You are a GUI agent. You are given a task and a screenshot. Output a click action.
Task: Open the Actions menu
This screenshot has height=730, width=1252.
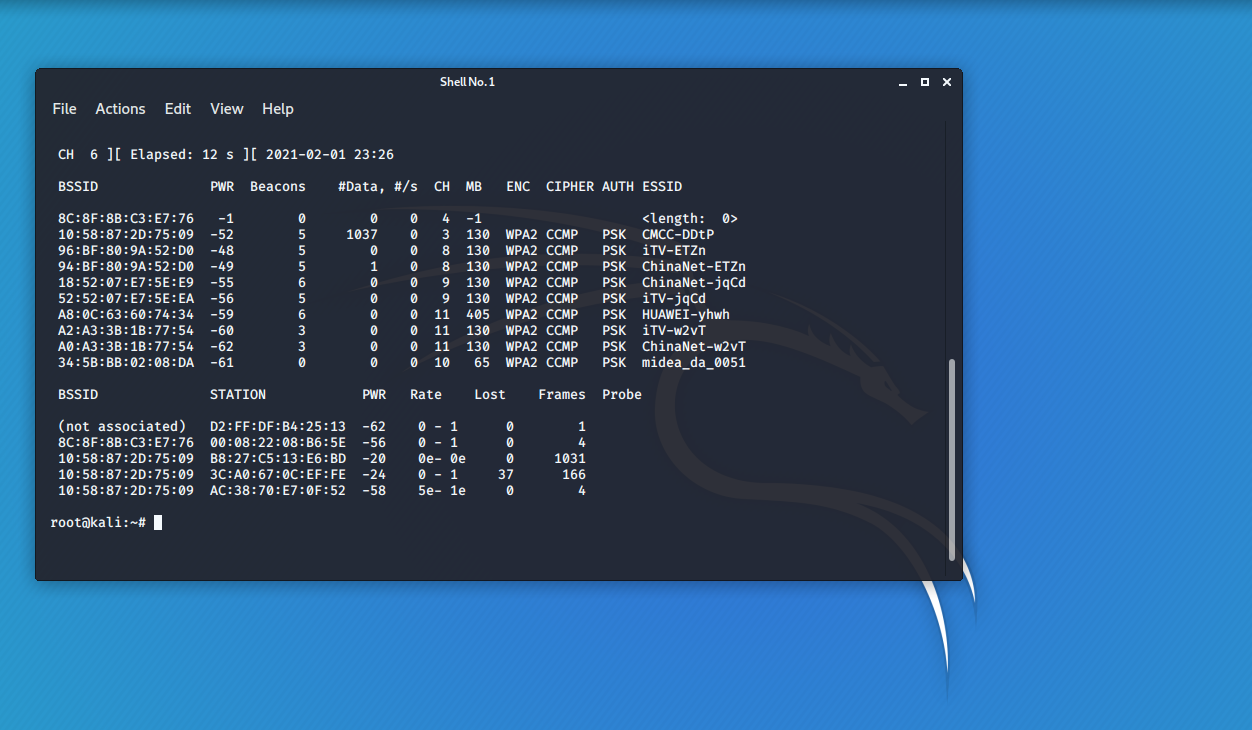pyautogui.click(x=120, y=109)
